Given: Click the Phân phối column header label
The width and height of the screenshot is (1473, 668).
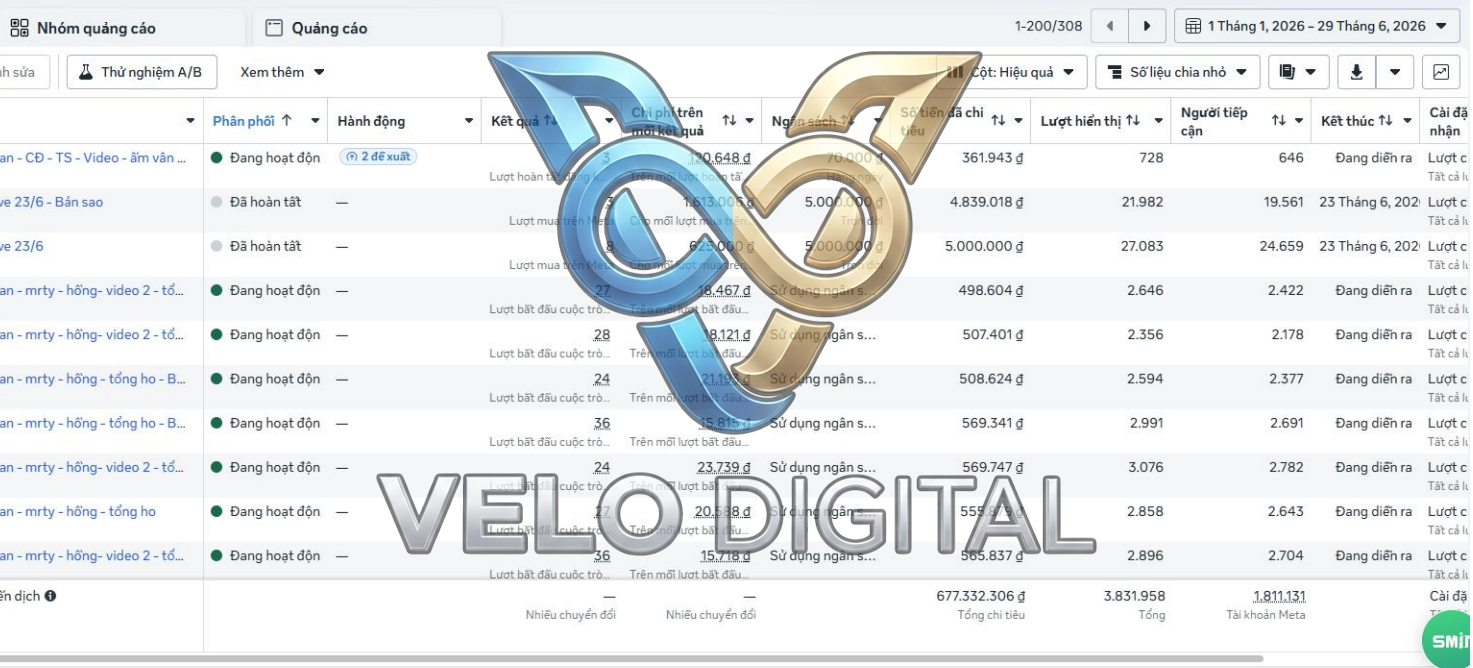Looking at the screenshot, I should (x=243, y=121).
